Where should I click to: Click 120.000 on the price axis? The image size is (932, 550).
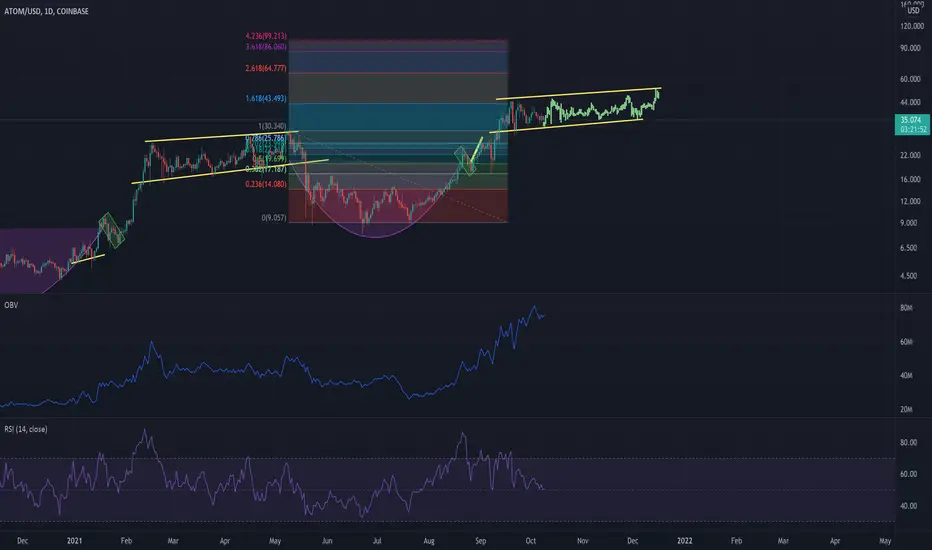(911, 26)
